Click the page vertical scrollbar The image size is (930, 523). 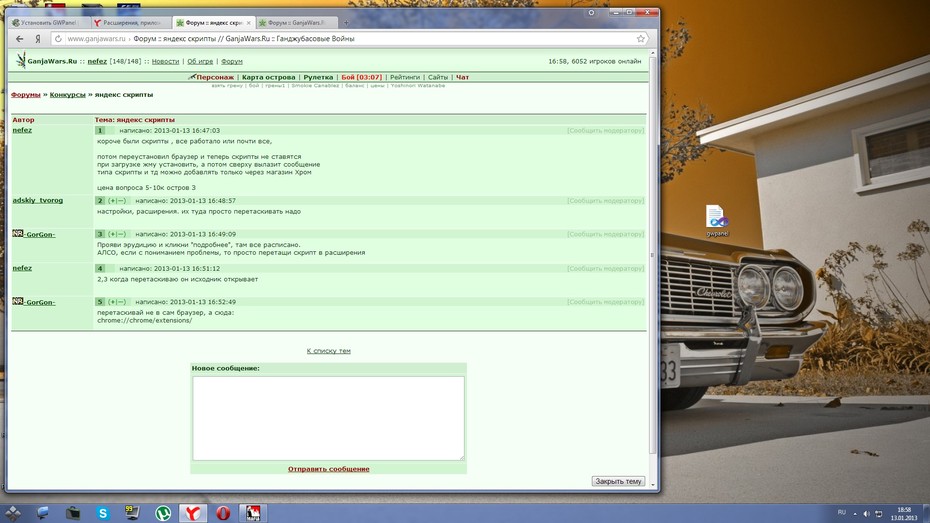653,255
